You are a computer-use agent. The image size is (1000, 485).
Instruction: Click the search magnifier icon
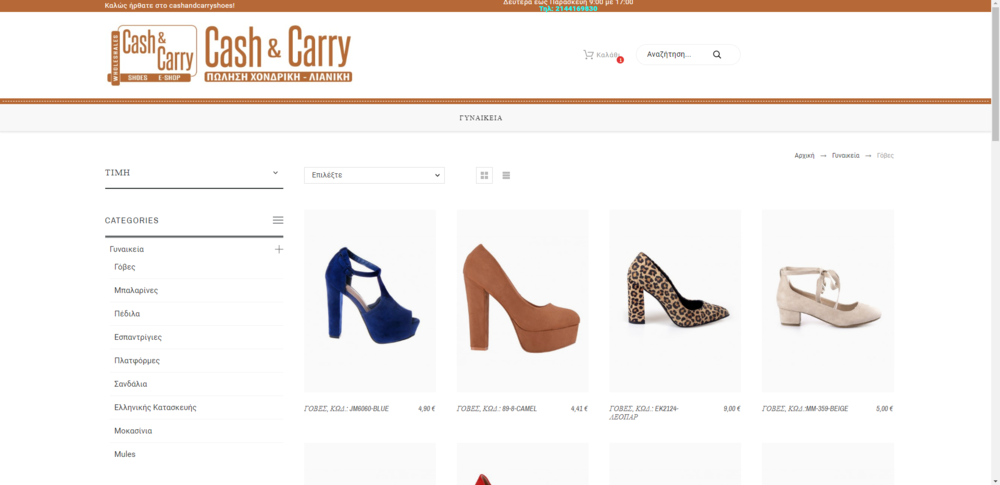coord(717,55)
